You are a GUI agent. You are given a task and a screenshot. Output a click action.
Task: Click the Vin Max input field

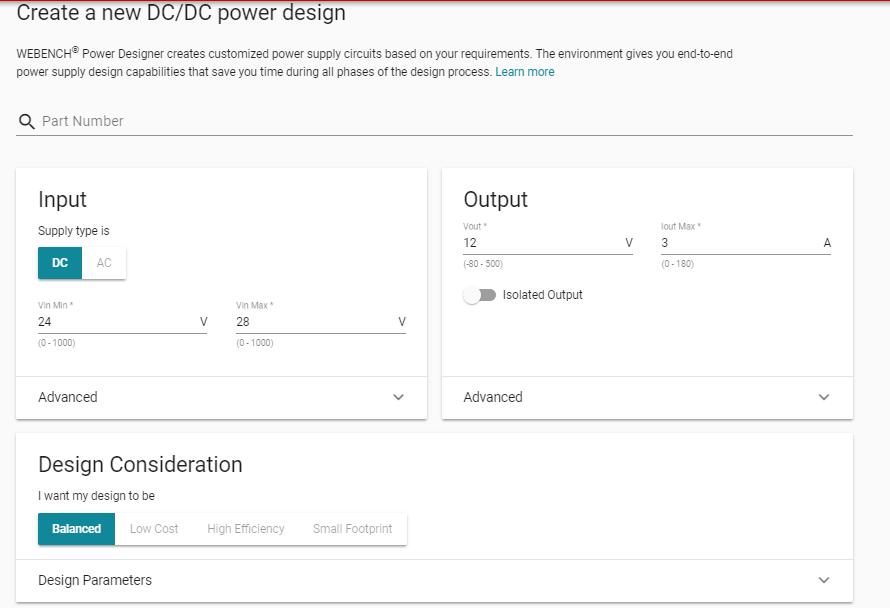click(313, 322)
